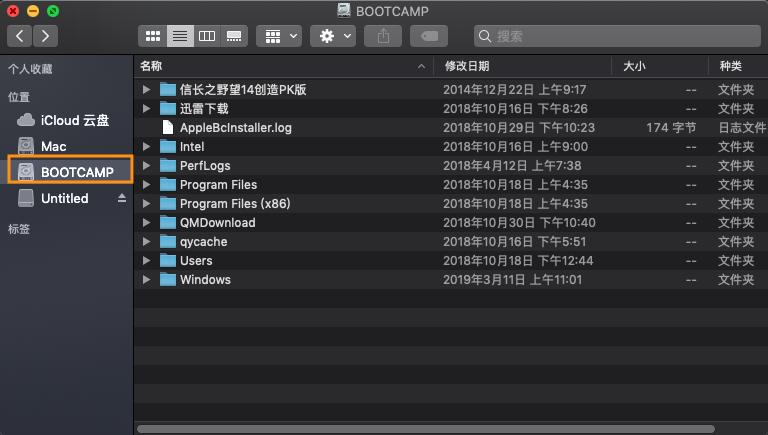Click the Share toolbar button
Image resolution: width=768 pixels, height=435 pixels.
coord(383,36)
